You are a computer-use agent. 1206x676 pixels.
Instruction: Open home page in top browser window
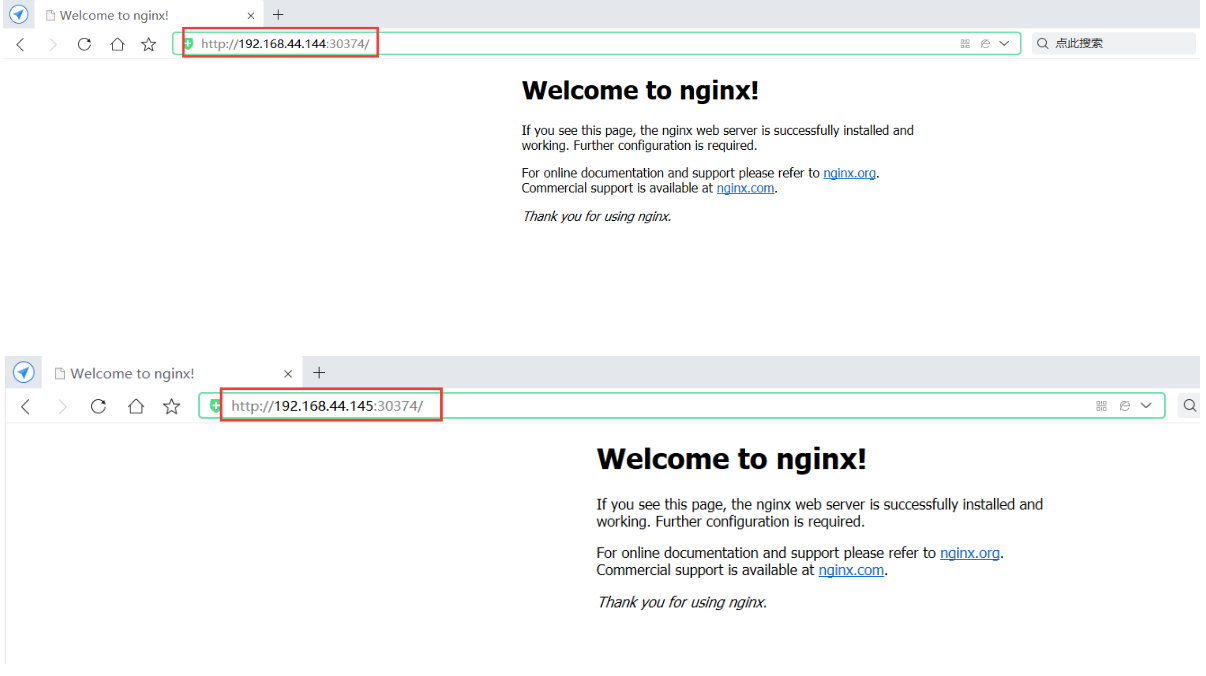click(117, 44)
